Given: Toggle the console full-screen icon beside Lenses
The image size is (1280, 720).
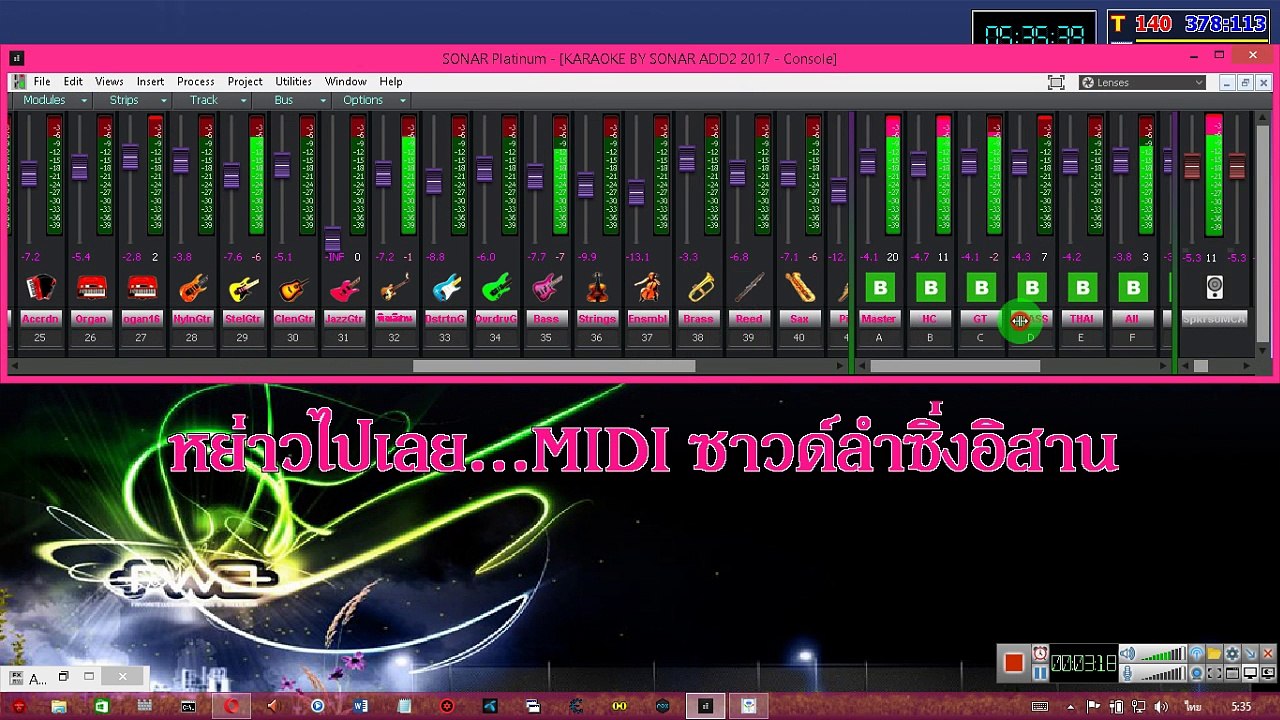Looking at the screenshot, I should pos(1056,83).
